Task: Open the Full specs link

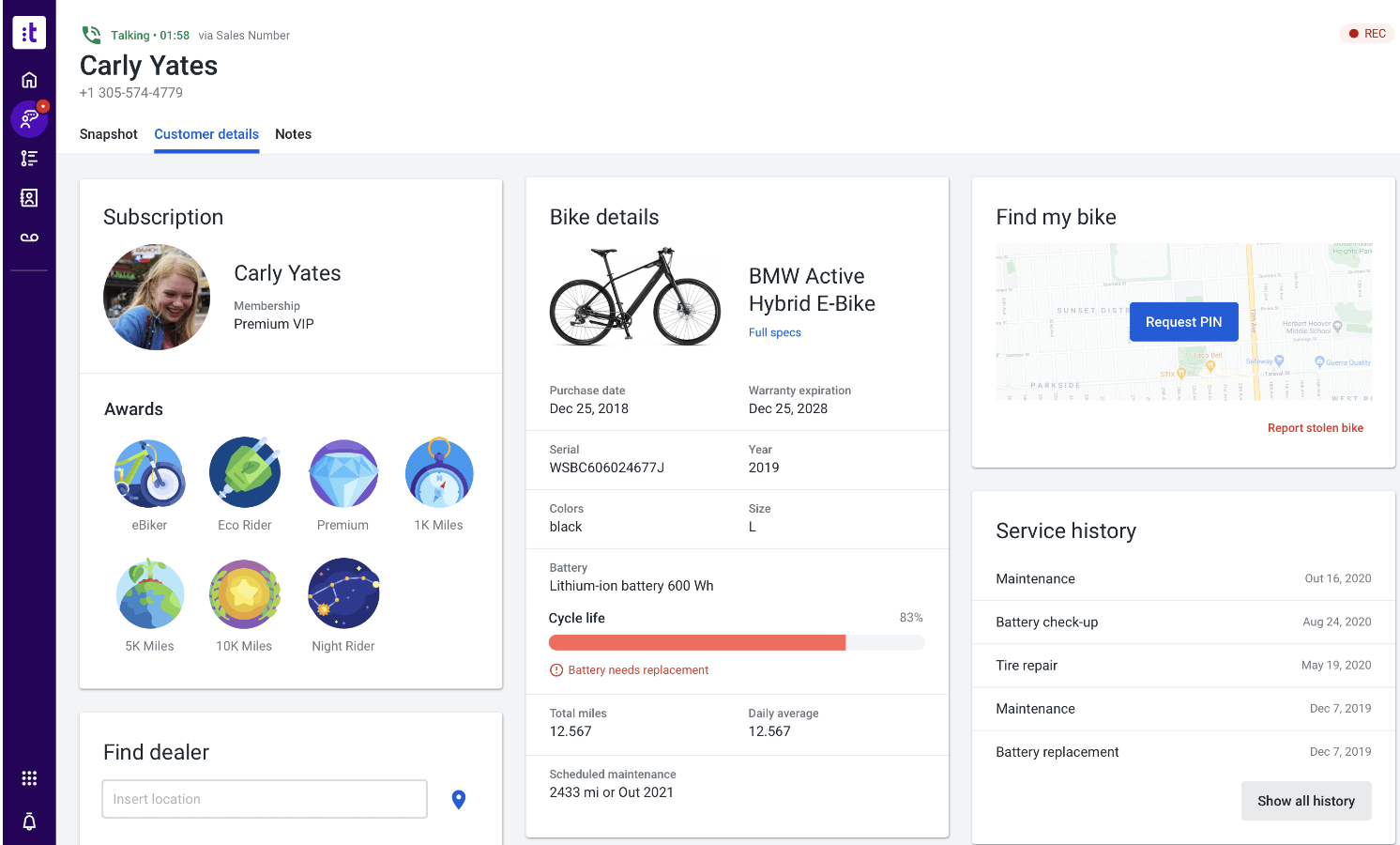Action: click(x=775, y=332)
